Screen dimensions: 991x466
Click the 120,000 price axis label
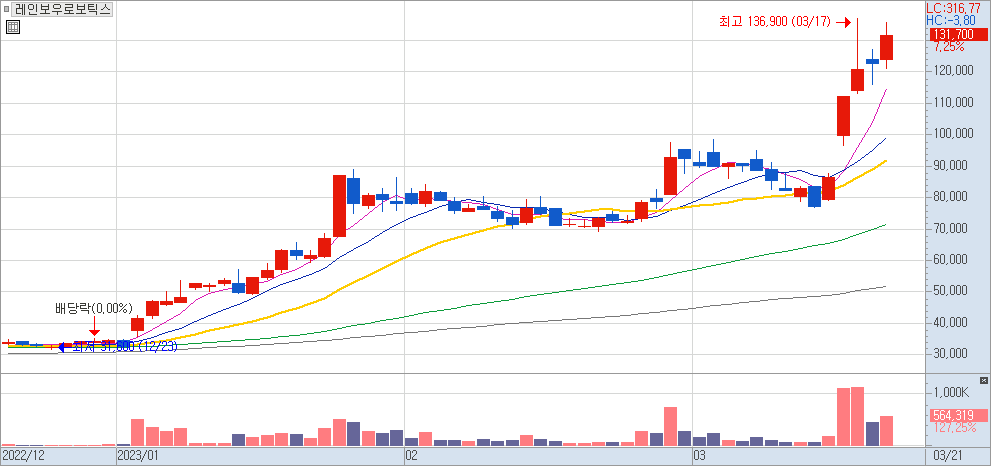pyautogui.click(x=955, y=71)
